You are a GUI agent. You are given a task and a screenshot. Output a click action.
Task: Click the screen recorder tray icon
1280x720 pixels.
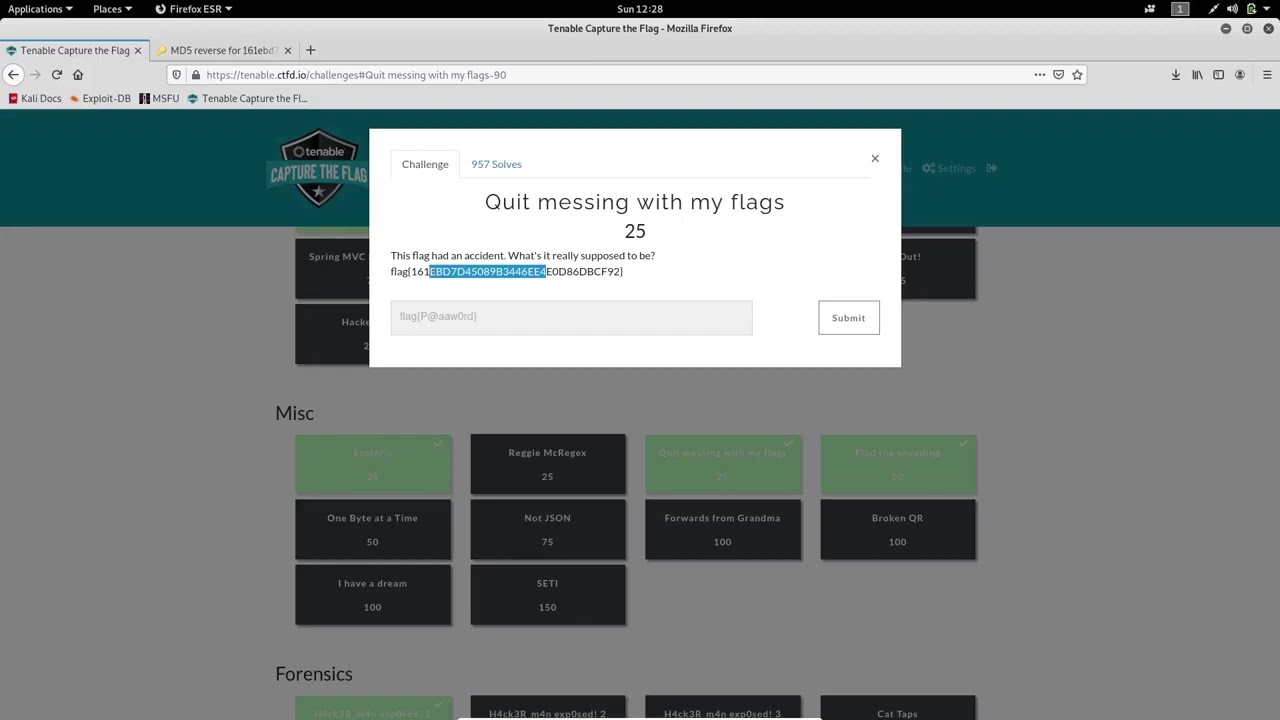coord(1150,9)
